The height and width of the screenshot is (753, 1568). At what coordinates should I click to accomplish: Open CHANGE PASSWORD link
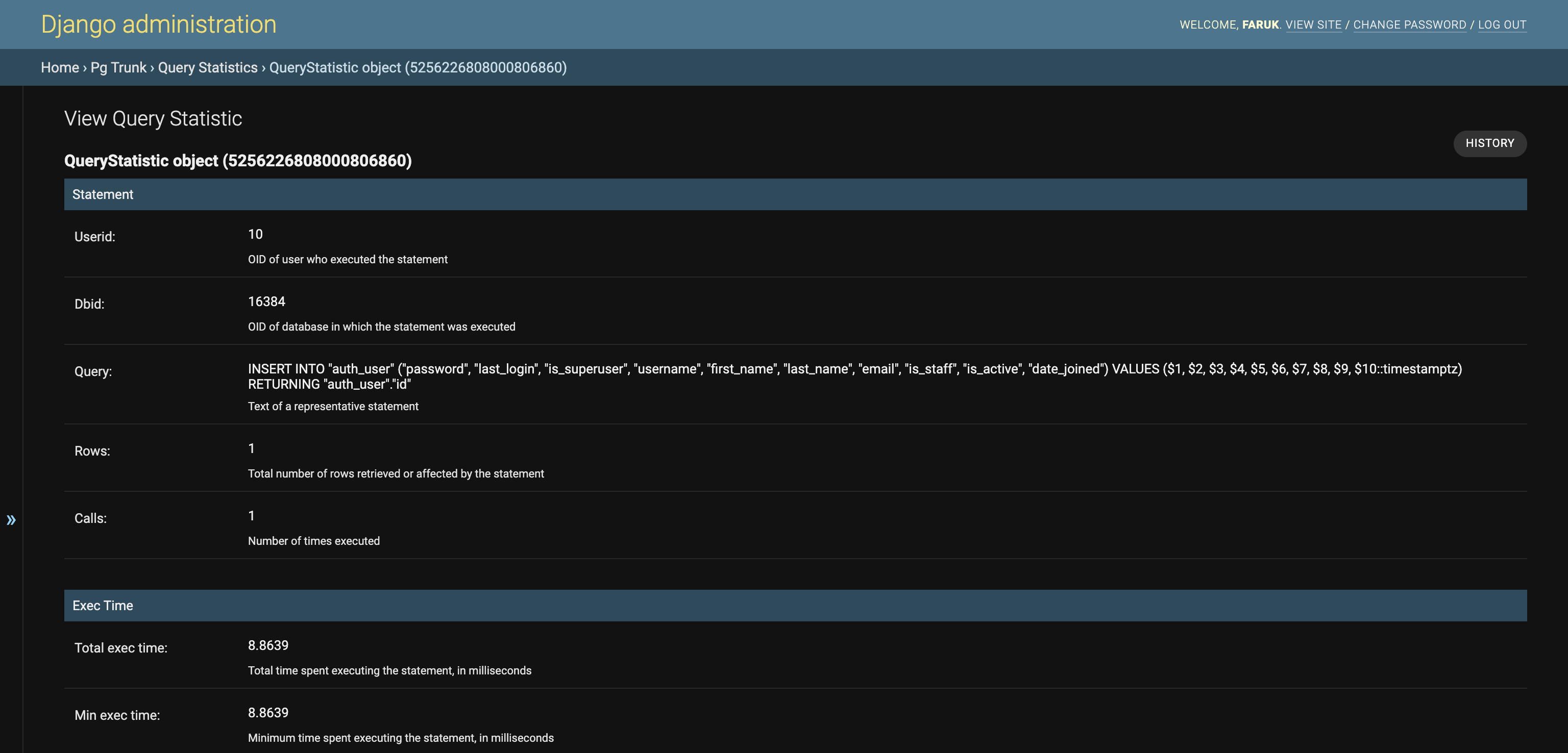1410,24
